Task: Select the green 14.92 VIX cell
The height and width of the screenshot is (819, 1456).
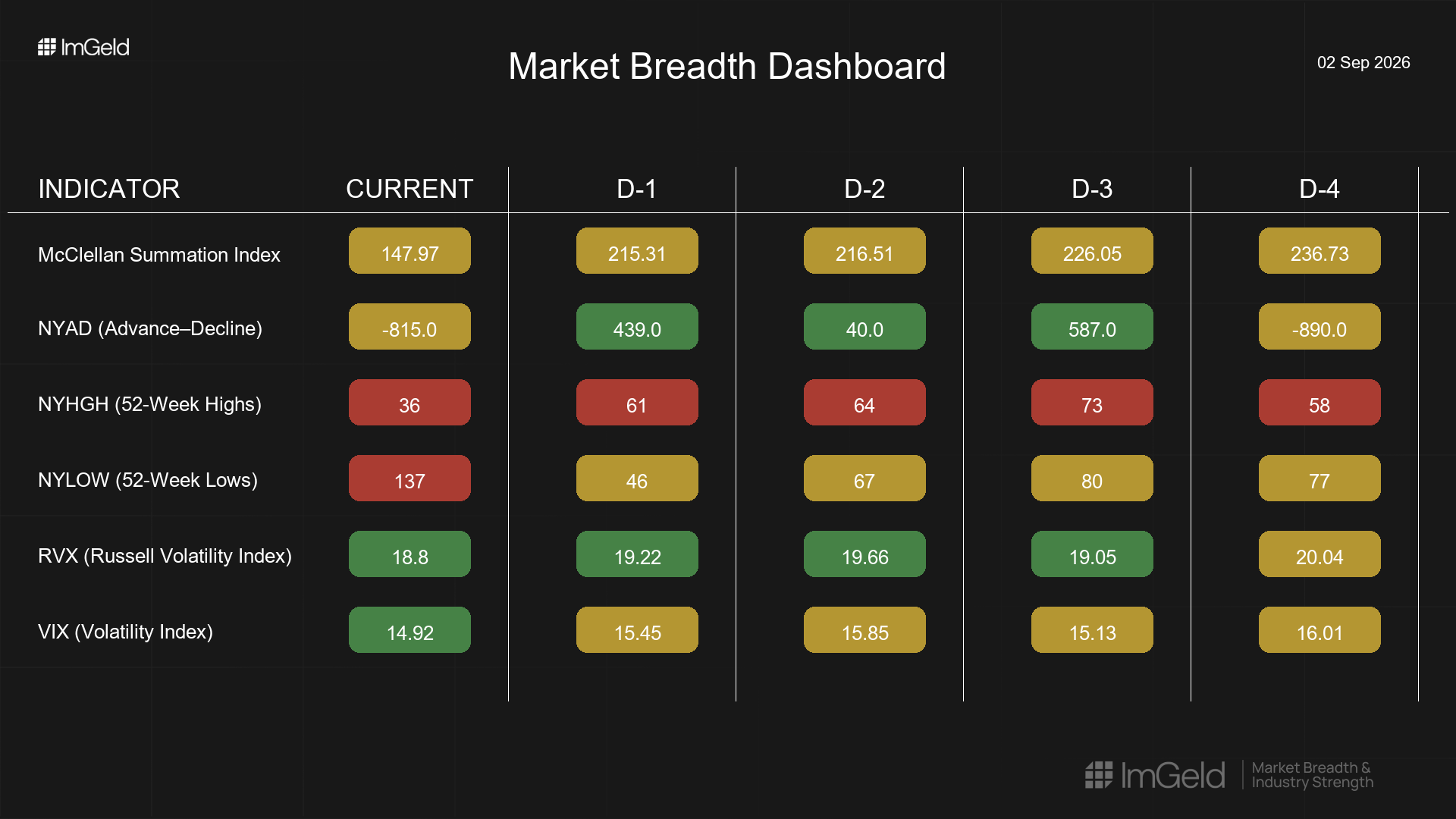Action: pos(409,630)
